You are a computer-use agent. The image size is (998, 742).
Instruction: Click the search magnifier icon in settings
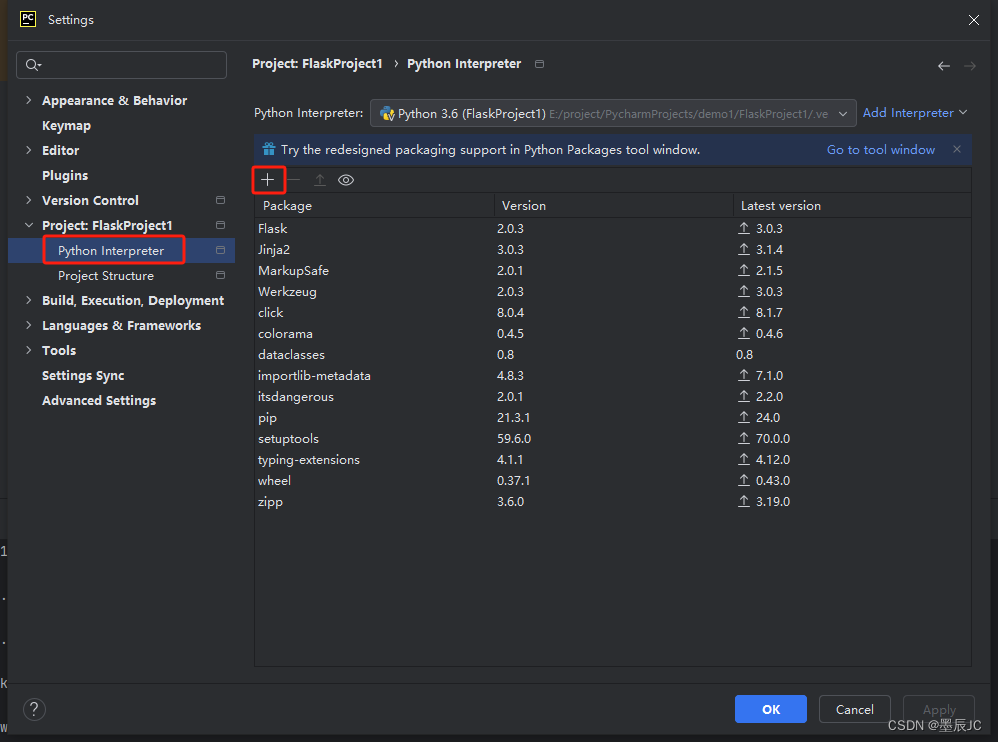coord(33,65)
